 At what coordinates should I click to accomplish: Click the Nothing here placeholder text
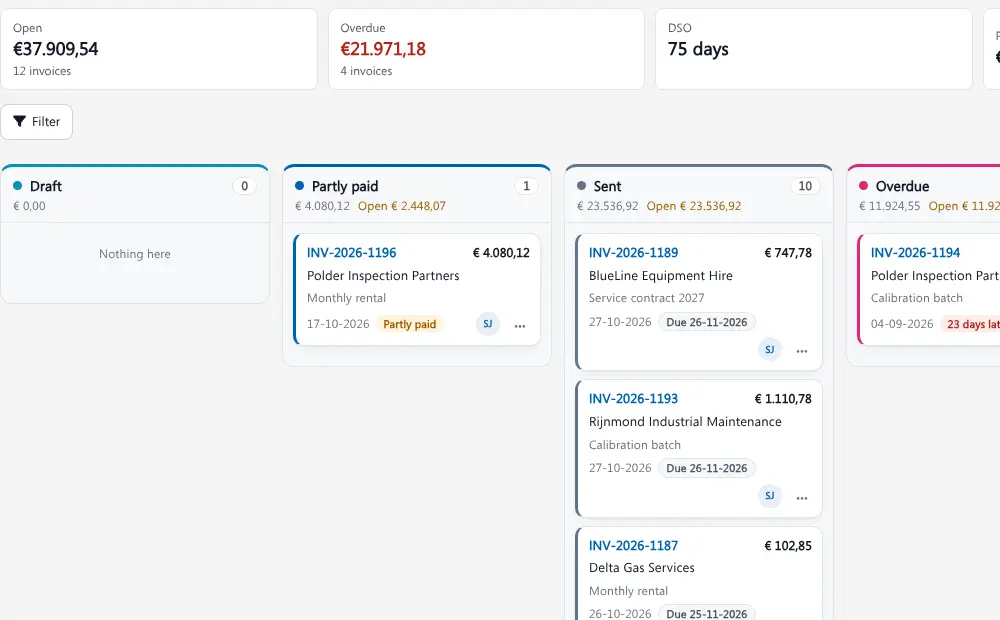pos(135,254)
